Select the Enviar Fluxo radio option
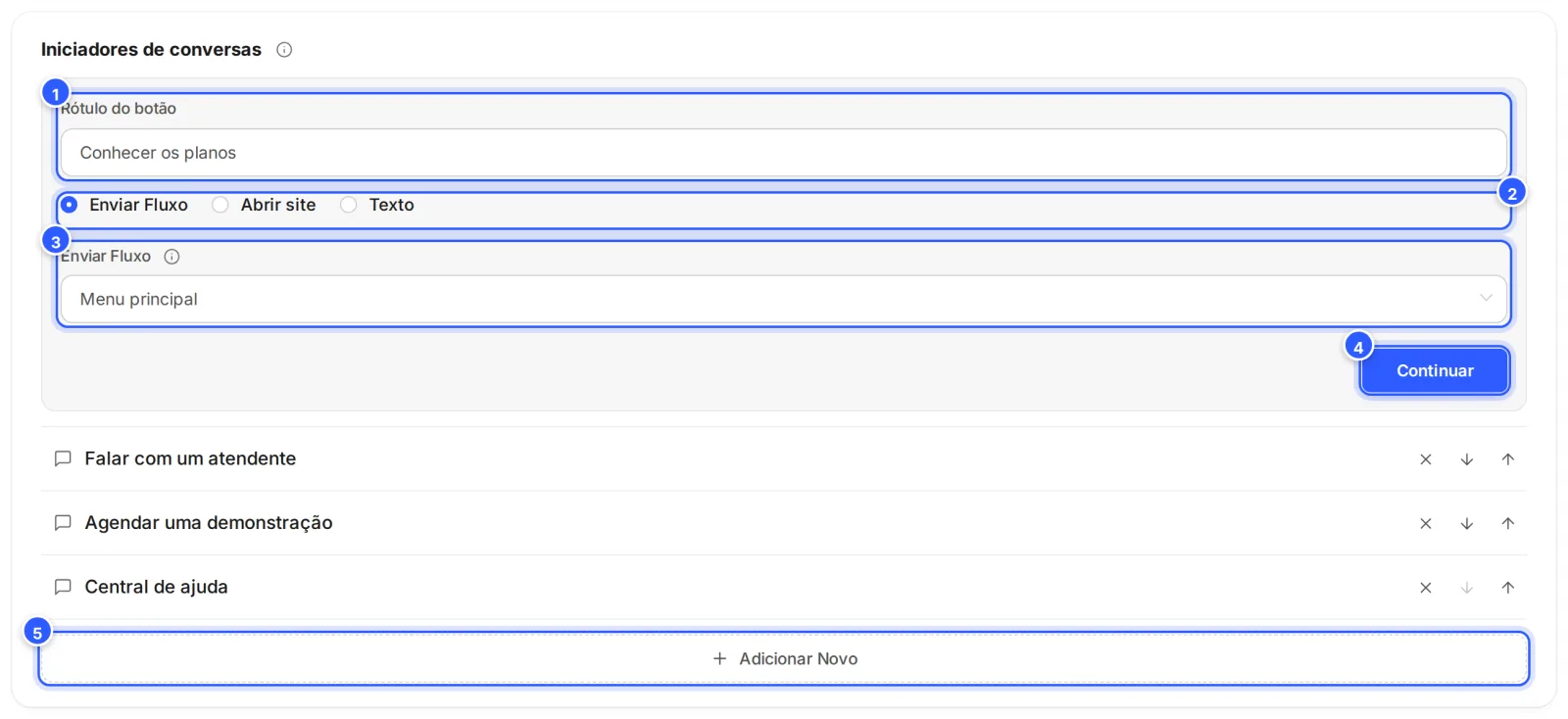 69,205
